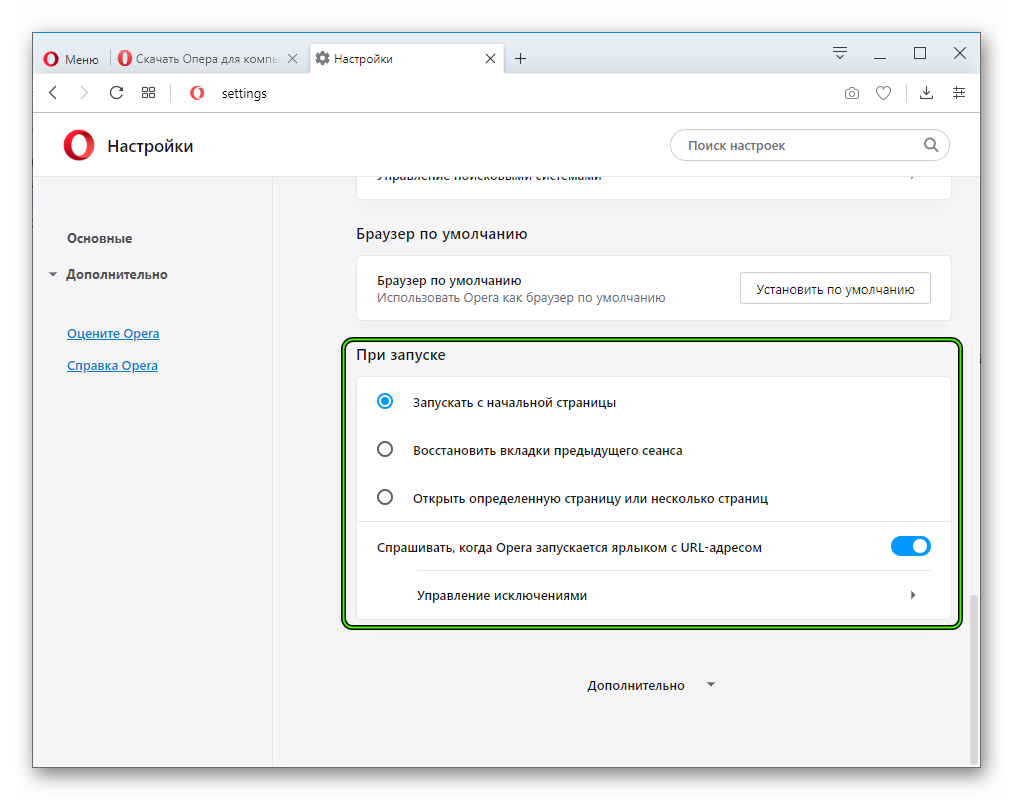
Task: Click the Браузер по умолчанию heading
Action: coord(442,234)
